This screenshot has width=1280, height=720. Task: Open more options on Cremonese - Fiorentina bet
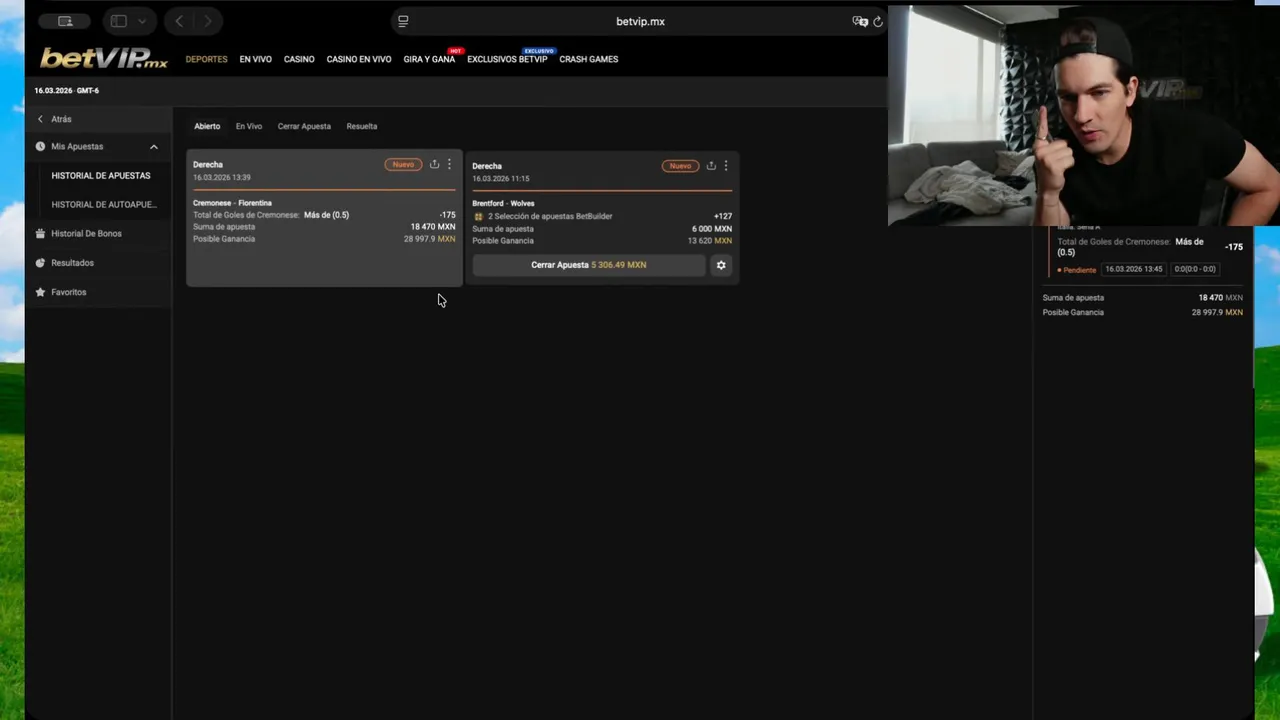[x=449, y=164]
